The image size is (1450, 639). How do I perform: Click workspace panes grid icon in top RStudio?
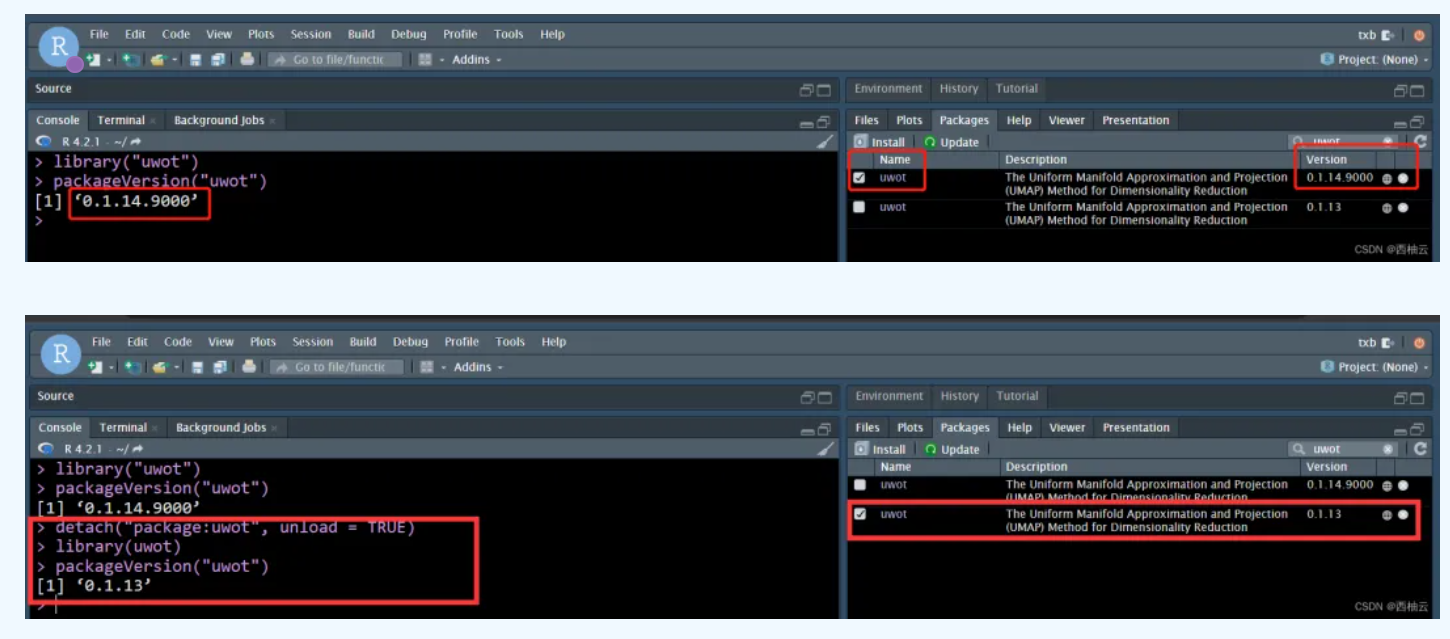[x=425, y=60]
